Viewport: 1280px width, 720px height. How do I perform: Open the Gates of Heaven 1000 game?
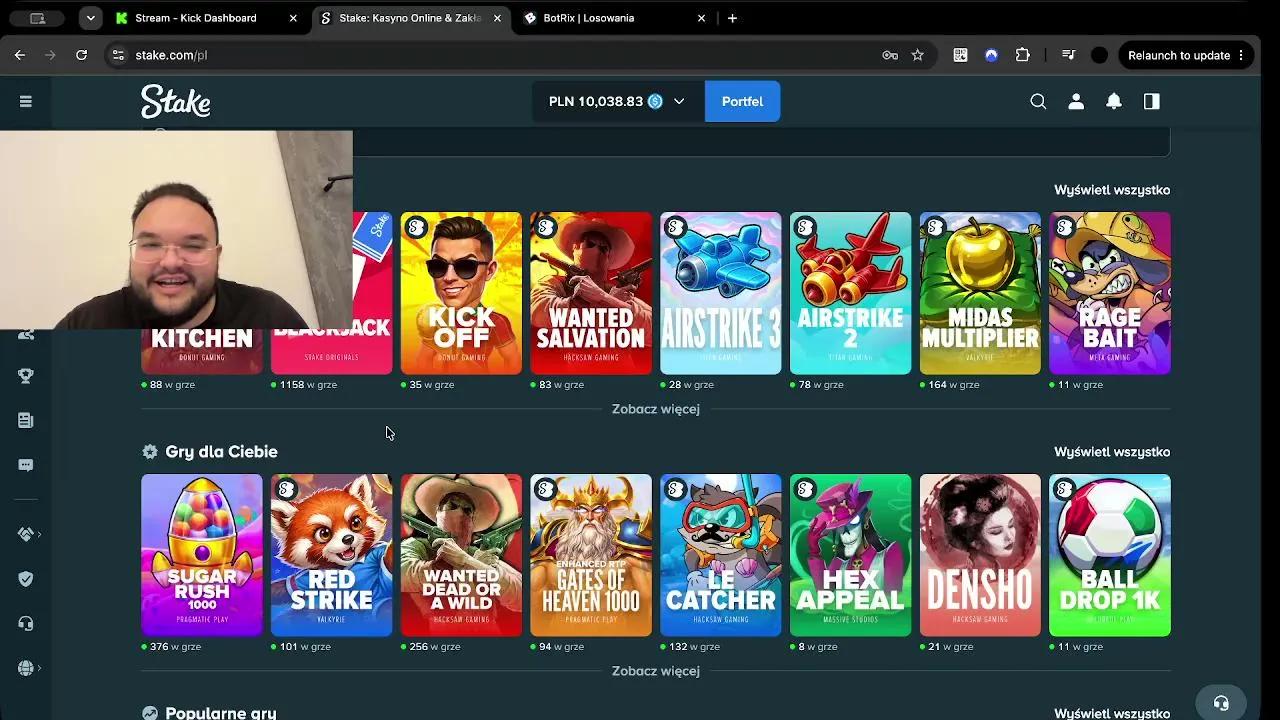coord(591,555)
